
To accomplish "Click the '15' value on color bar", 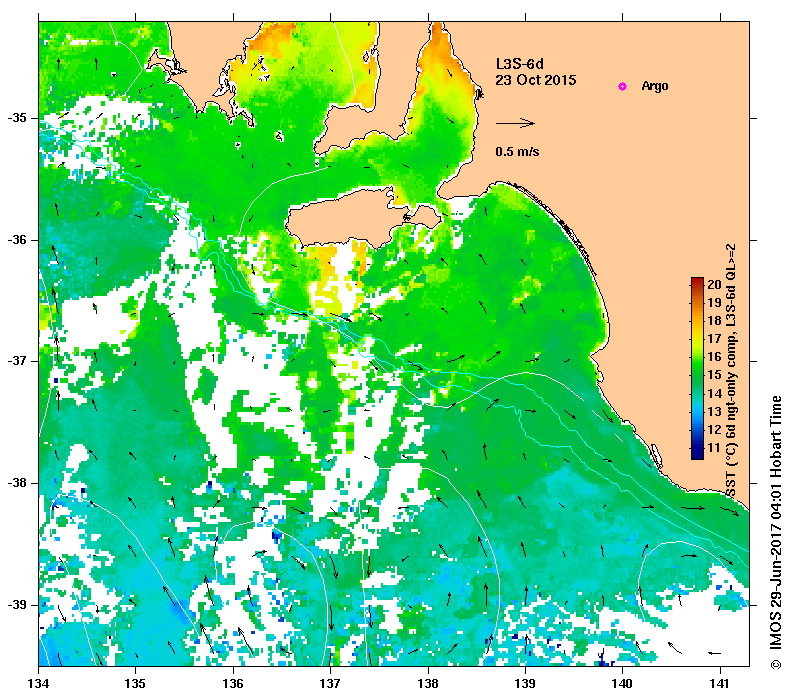I will pos(714,375).
